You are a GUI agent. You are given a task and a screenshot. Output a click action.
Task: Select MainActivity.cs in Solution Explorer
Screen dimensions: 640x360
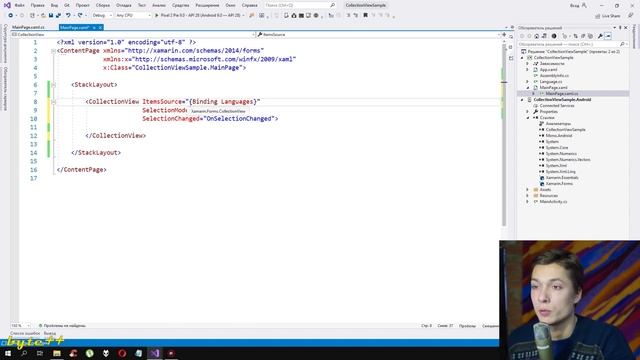[553, 202]
